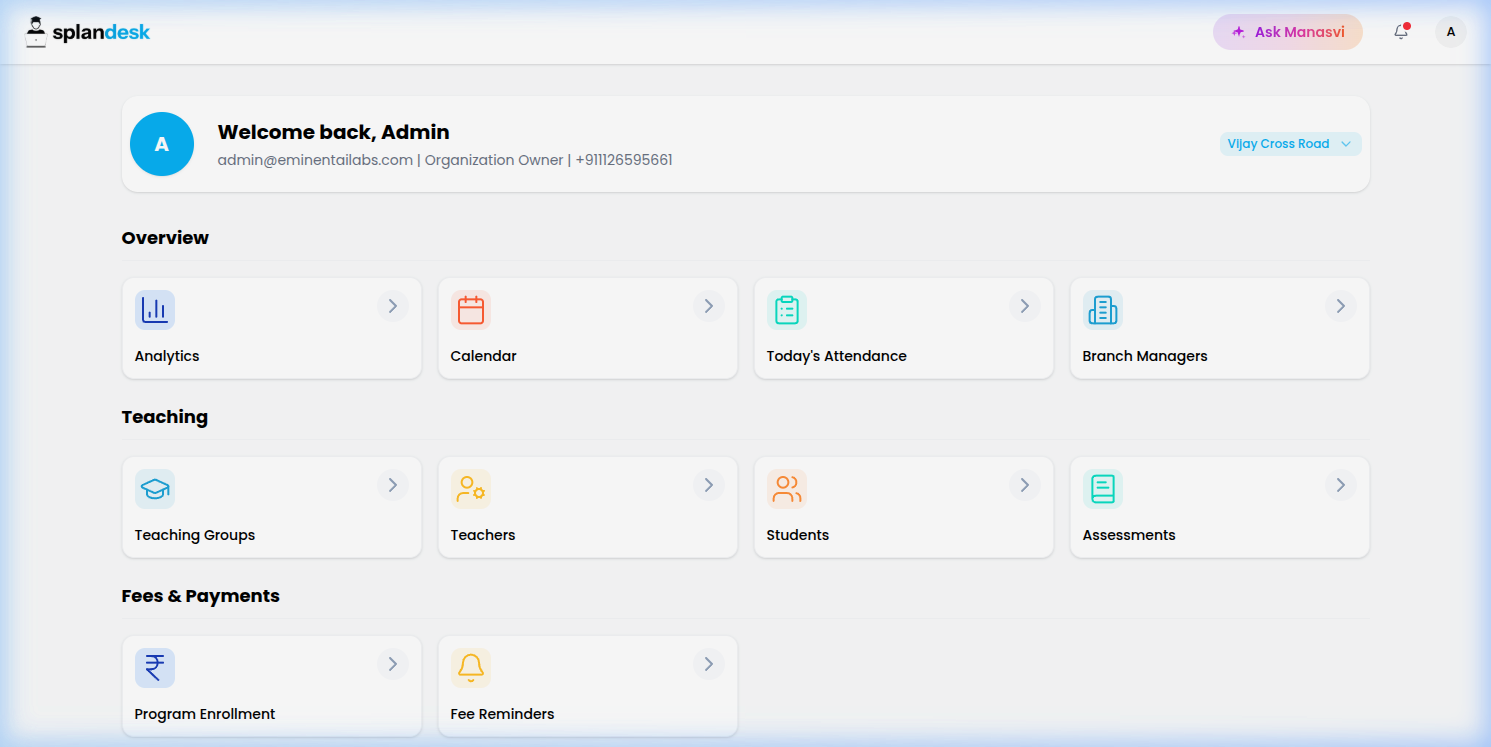Click the arrow on the Calendar card

[709, 306]
